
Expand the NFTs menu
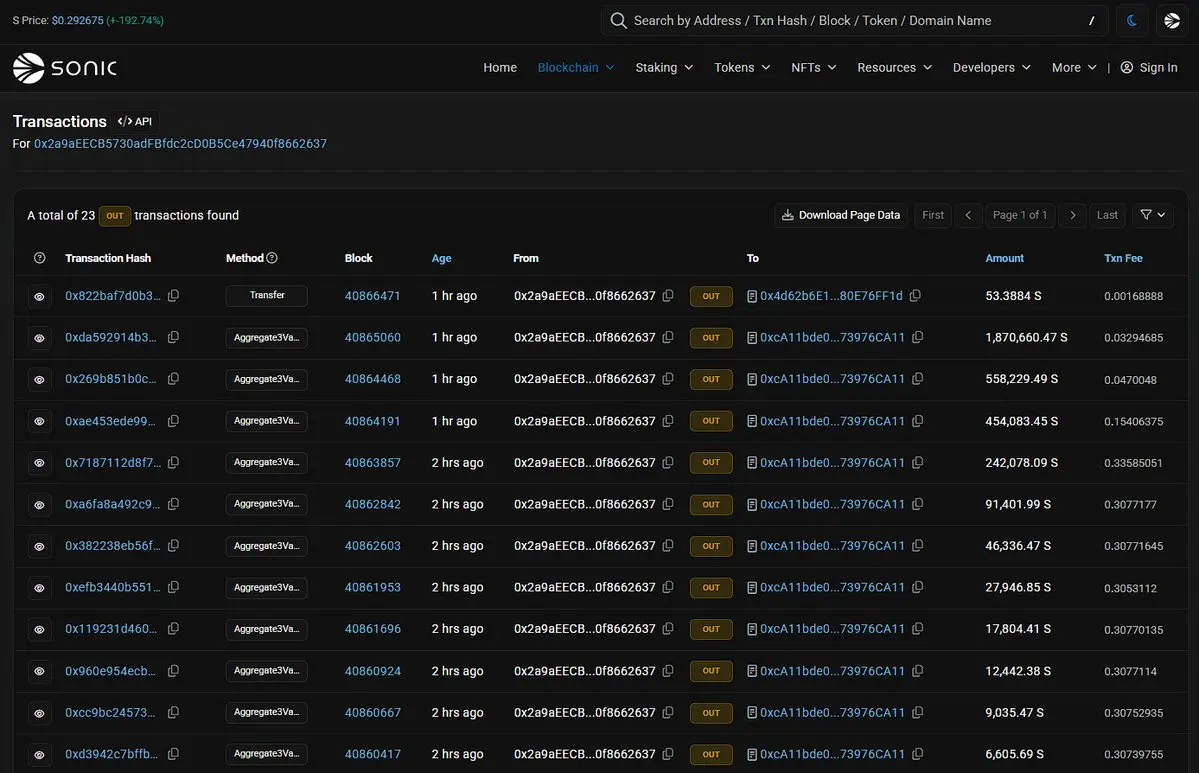[814, 67]
